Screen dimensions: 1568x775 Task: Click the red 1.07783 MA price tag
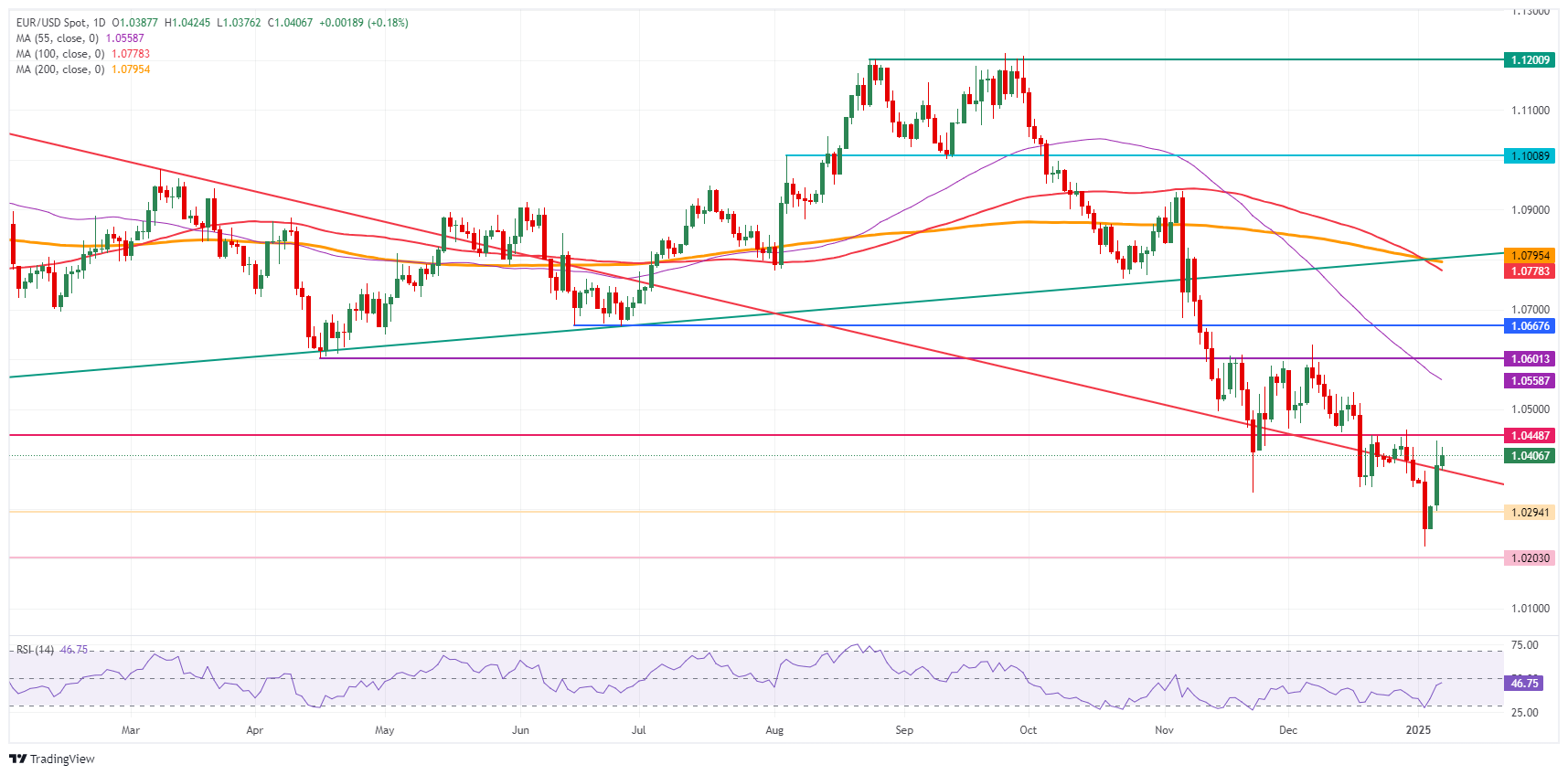(1529, 271)
